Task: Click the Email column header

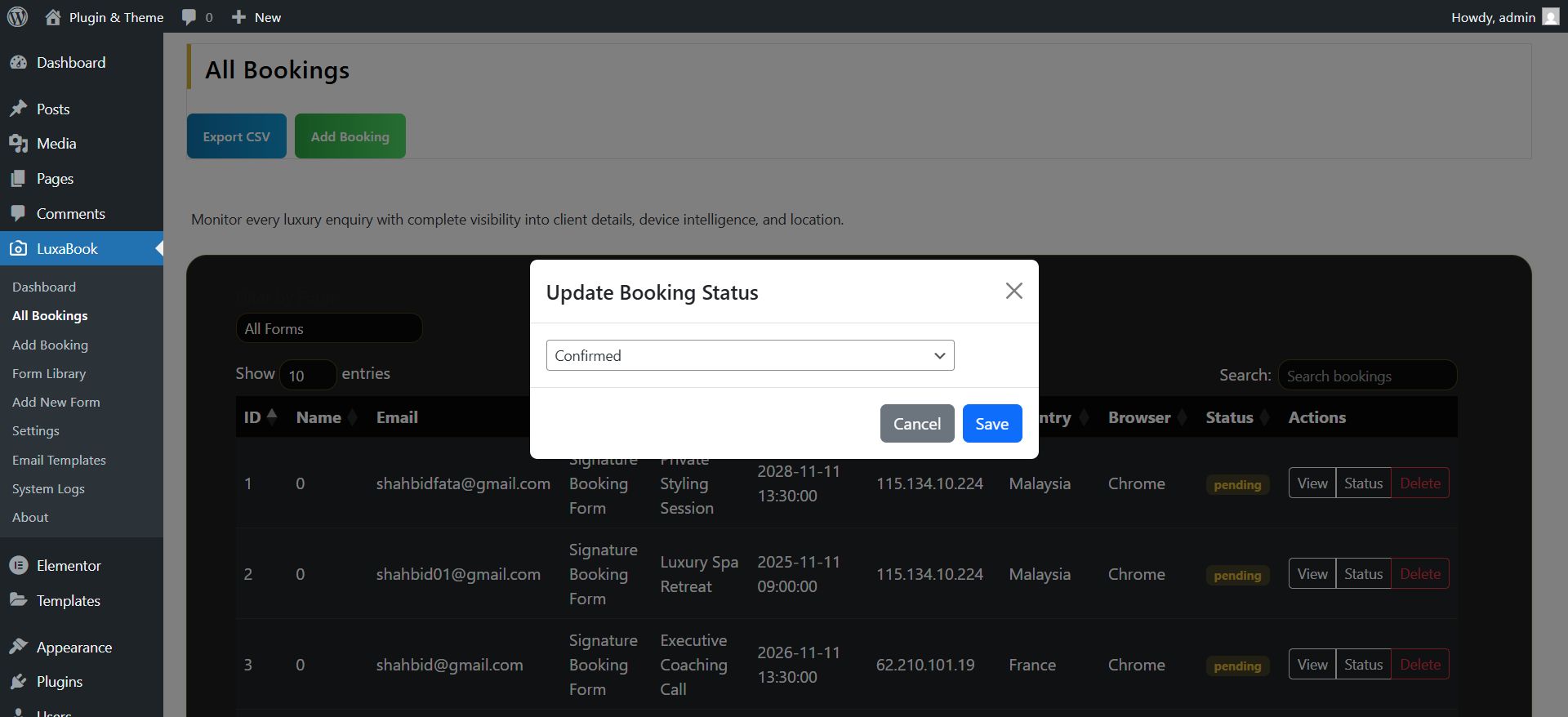Action: (397, 417)
